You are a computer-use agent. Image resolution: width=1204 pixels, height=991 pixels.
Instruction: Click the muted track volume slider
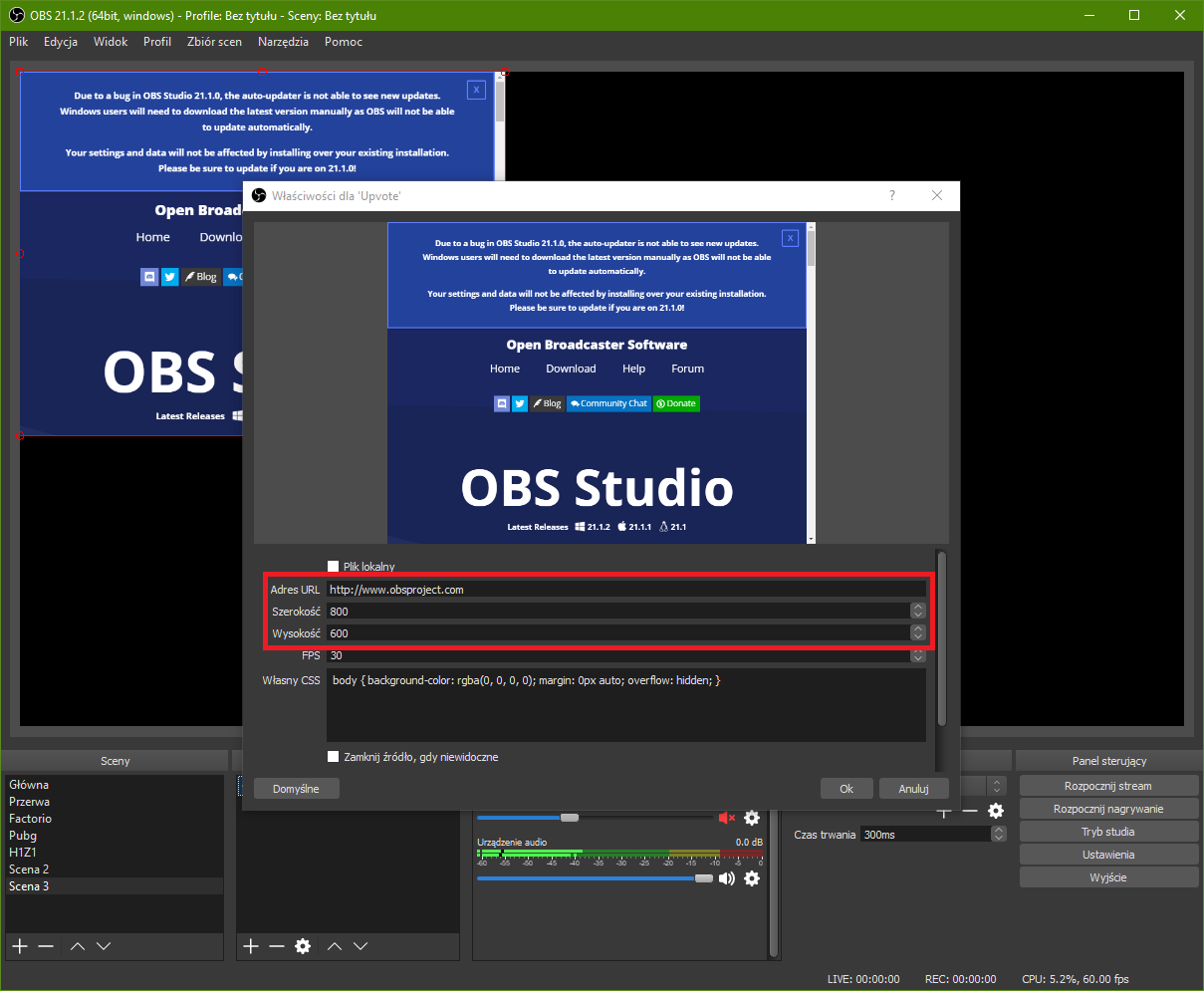pyautogui.click(x=595, y=818)
